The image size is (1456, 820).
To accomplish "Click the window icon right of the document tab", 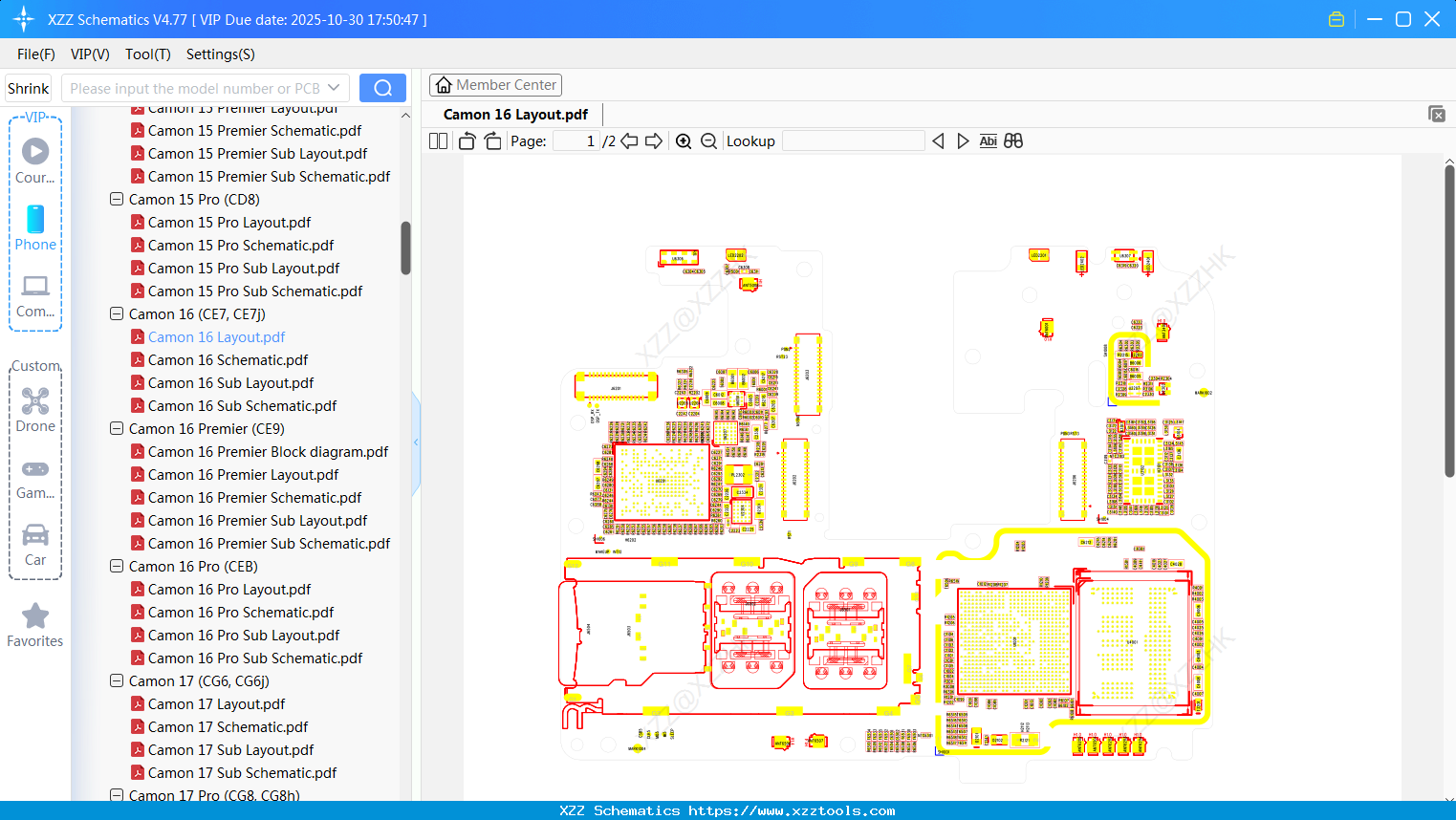I will tap(1437, 114).
